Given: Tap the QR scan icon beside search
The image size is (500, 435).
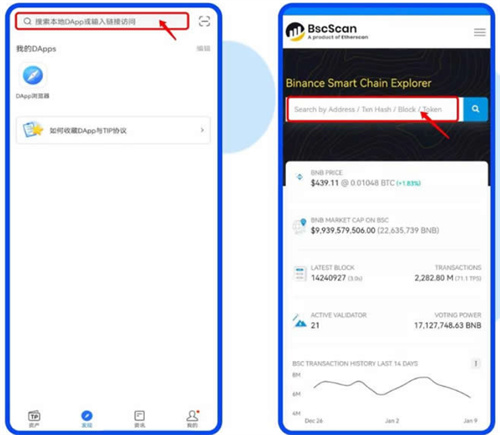Looking at the screenshot, I should pyautogui.click(x=204, y=21).
